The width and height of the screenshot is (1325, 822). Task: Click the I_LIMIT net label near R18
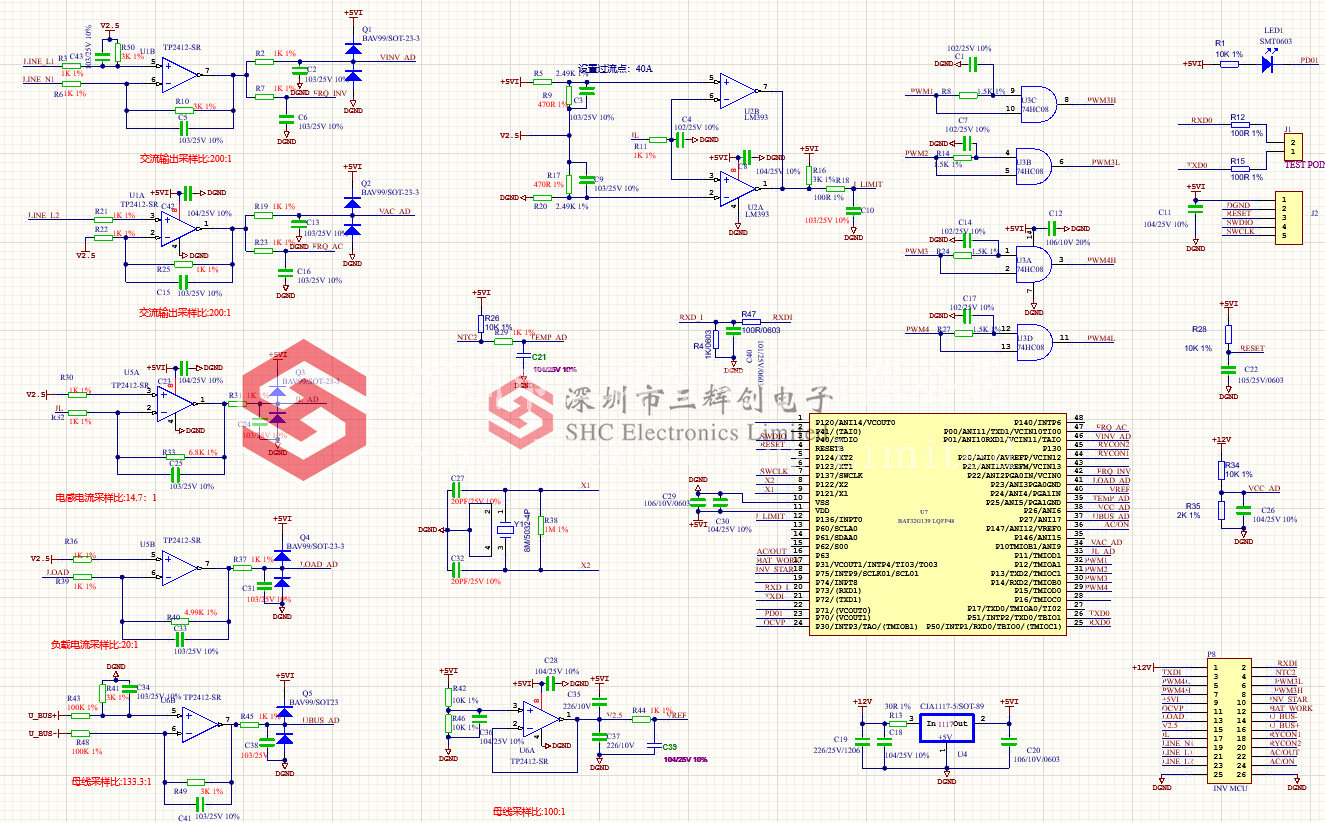pos(869,185)
